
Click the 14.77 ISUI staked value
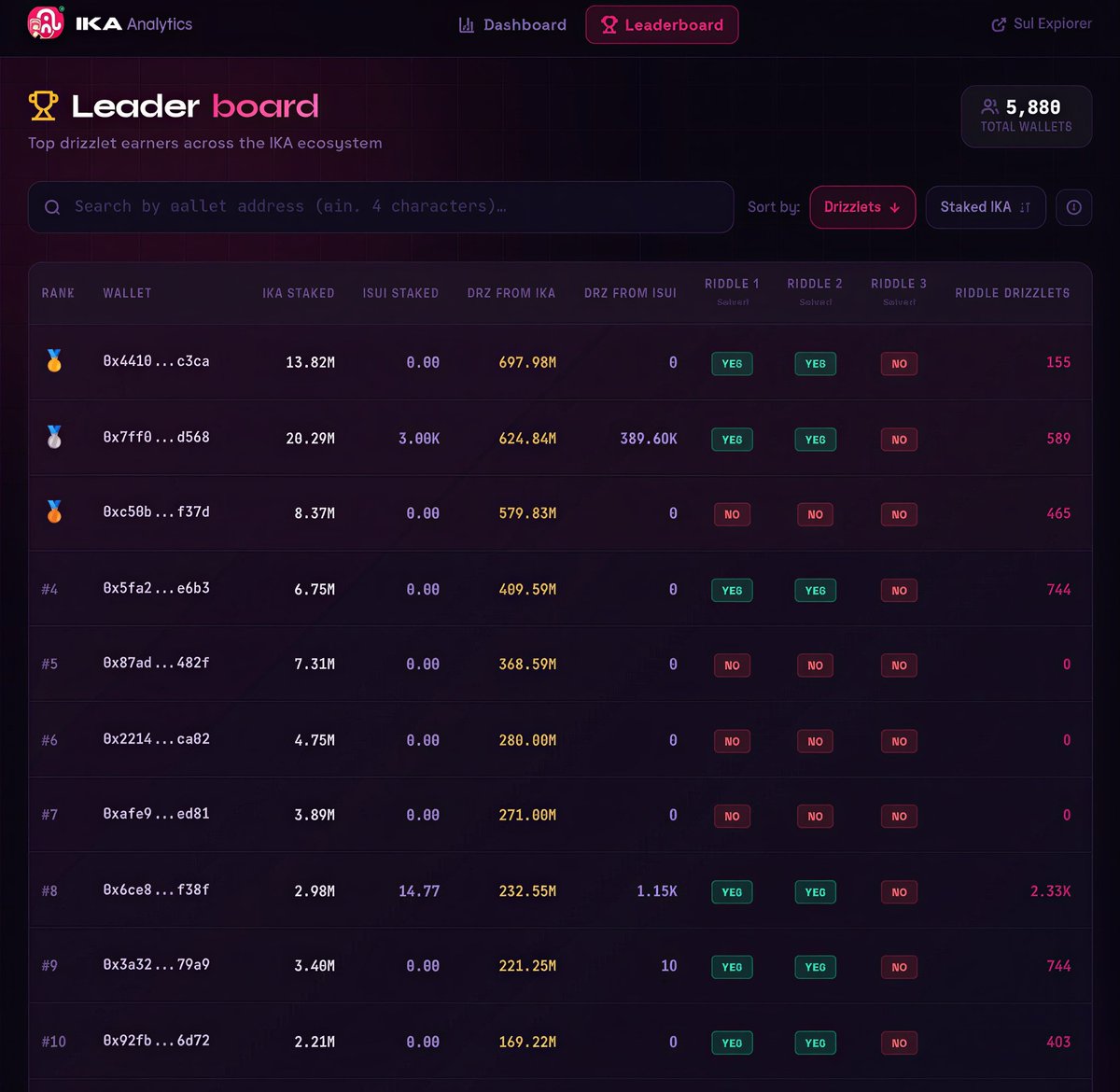coord(419,891)
